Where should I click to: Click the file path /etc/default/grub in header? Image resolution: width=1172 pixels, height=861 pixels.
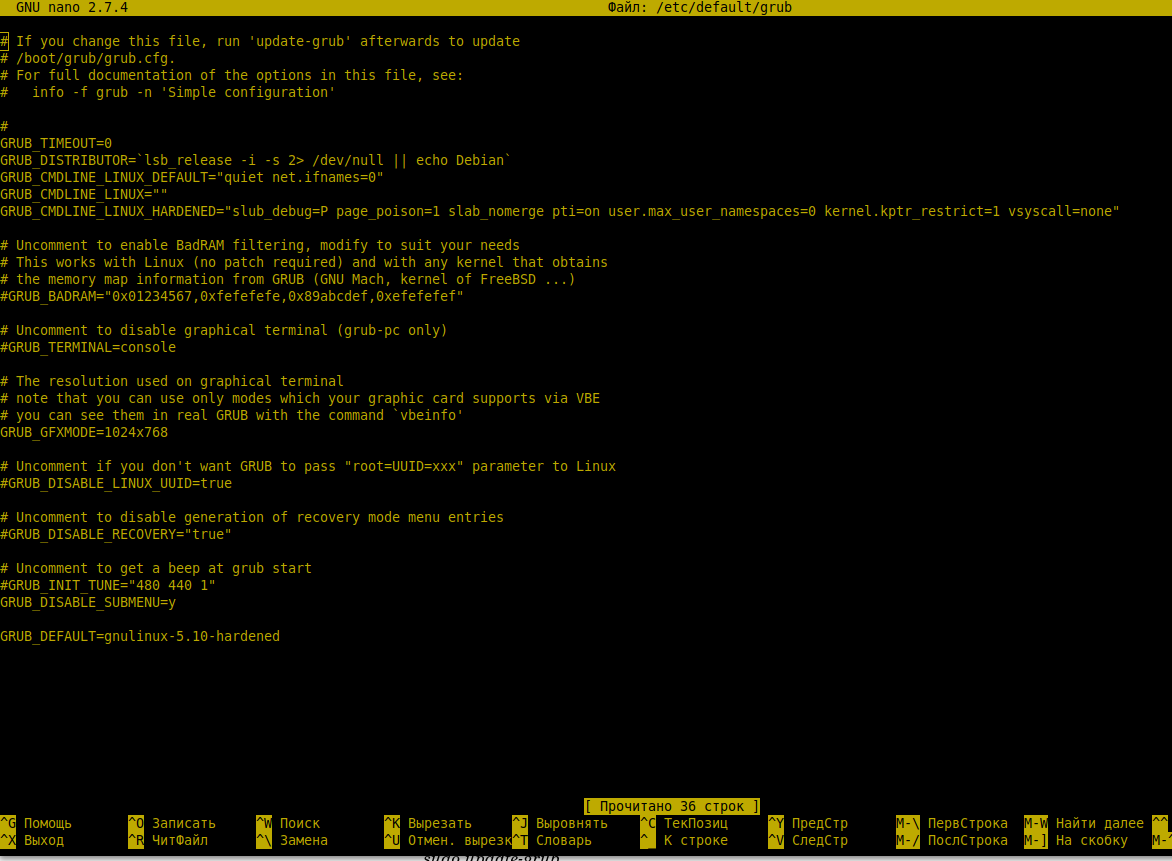[x=724, y=7]
